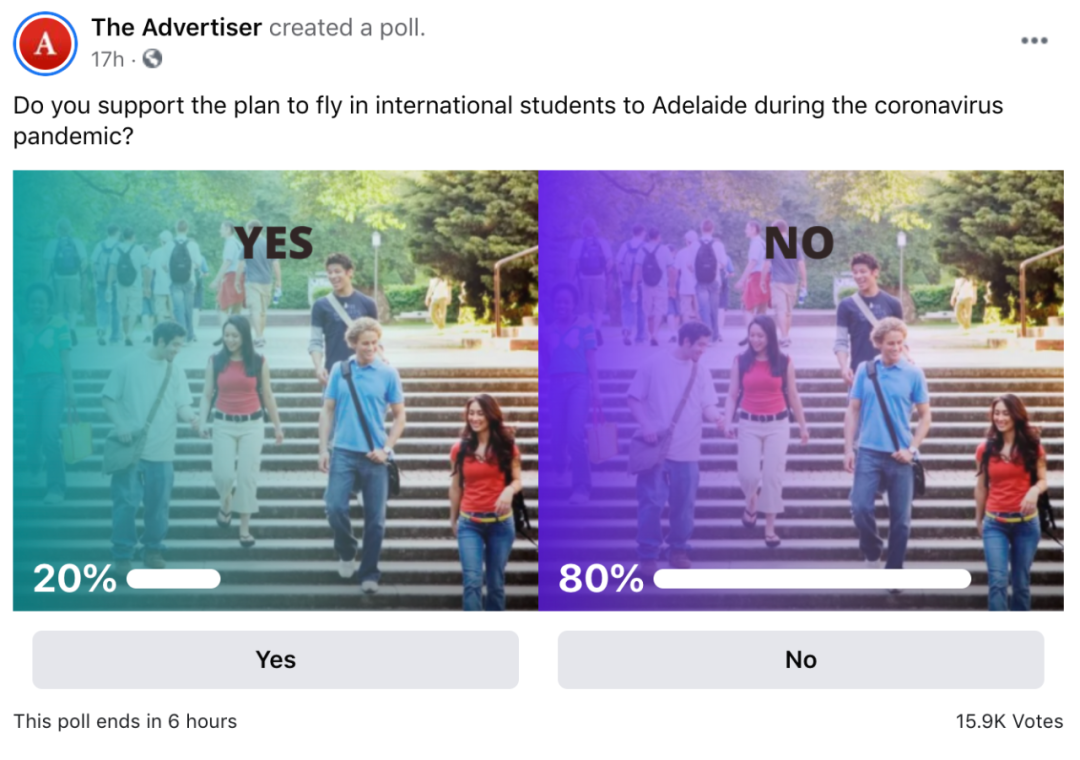
Task: Select the teal YES poll image
Action: (x=275, y=420)
